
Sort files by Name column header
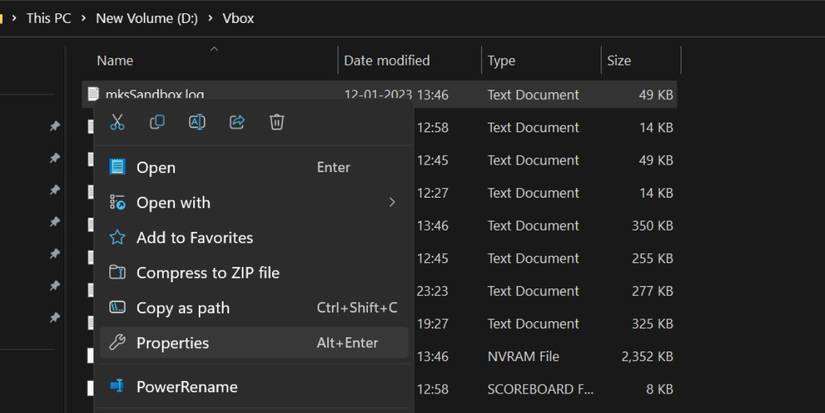(115, 61)
